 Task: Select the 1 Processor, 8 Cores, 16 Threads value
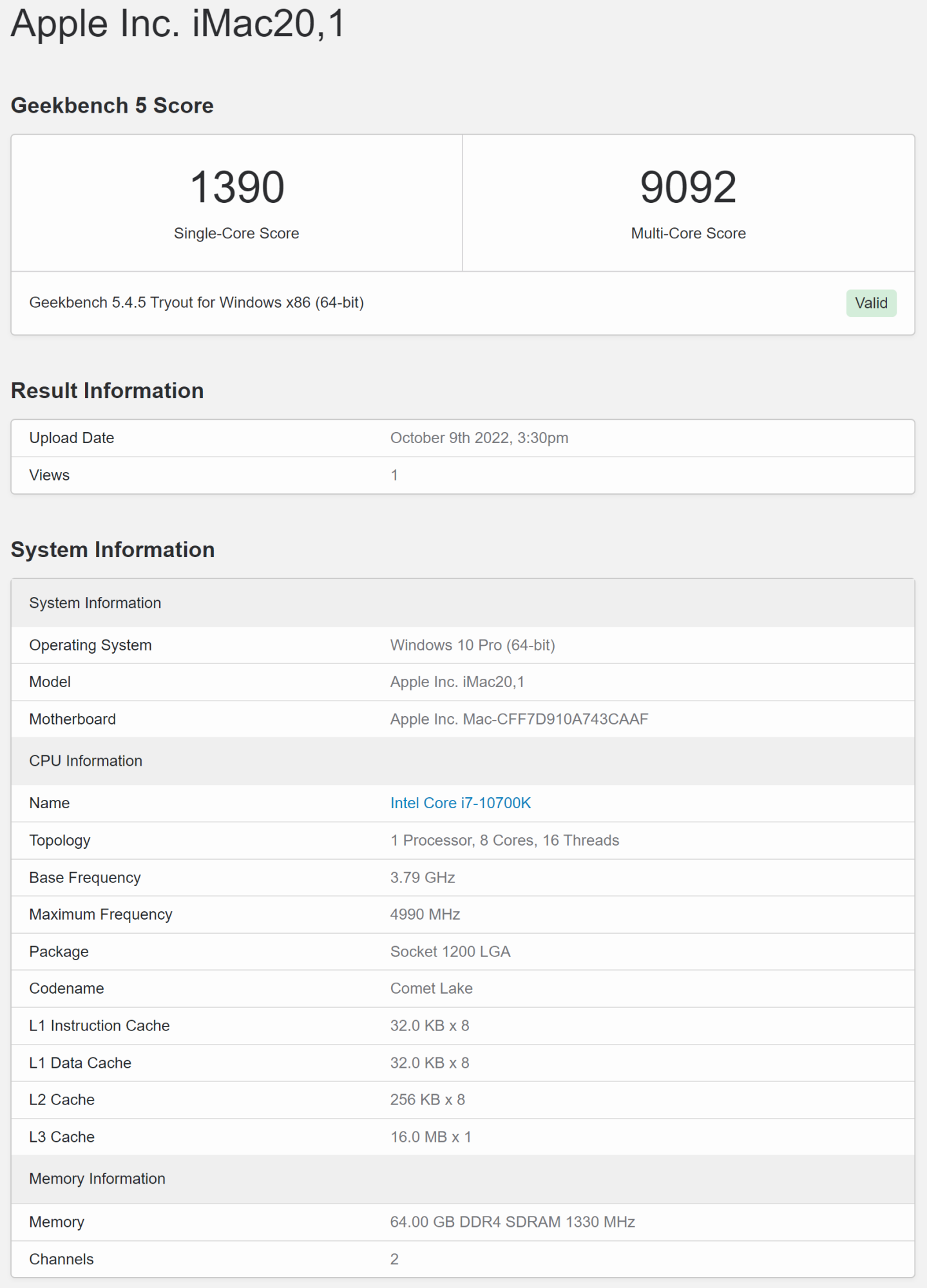point(504,840)
